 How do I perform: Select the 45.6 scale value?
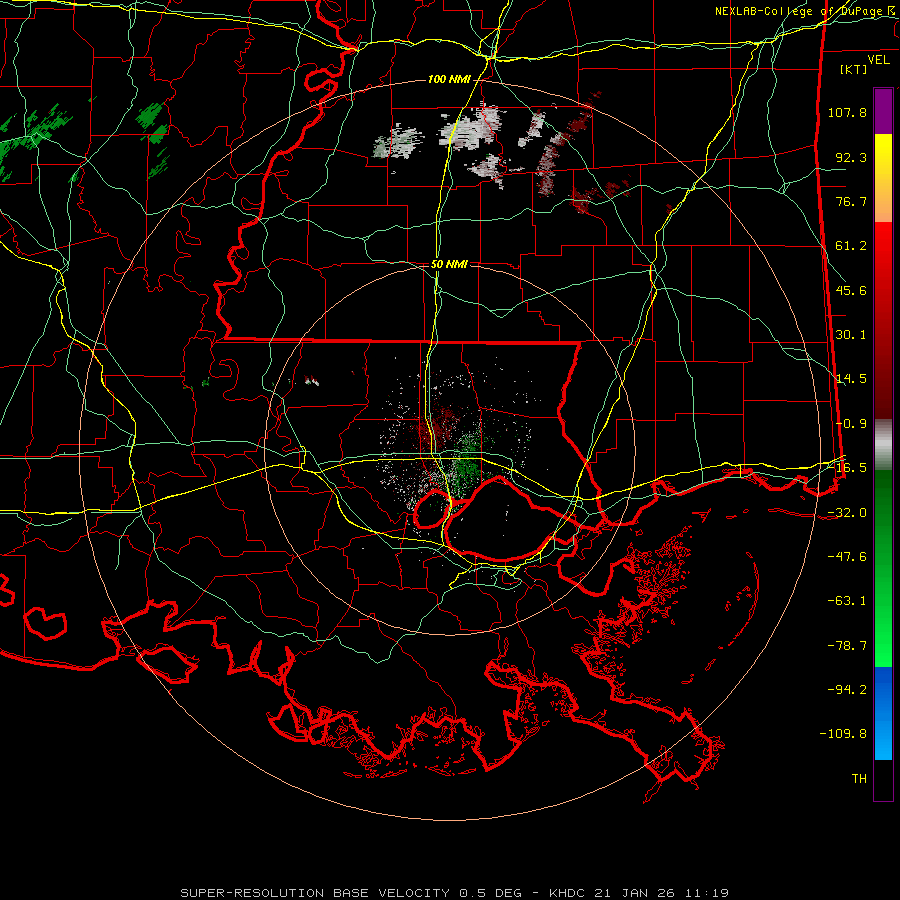pos(851,290)
